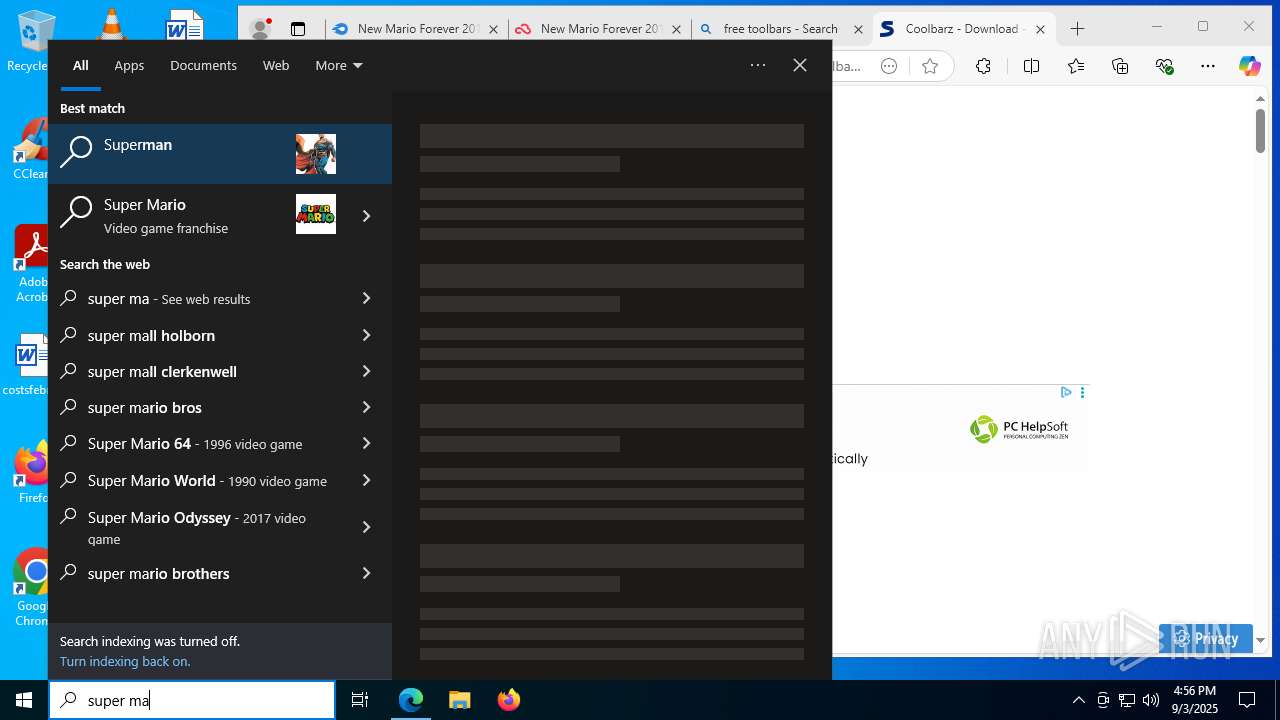Select the Superman best match result
The height and width of the screenshot is (720, 1280).
[220, 154]
